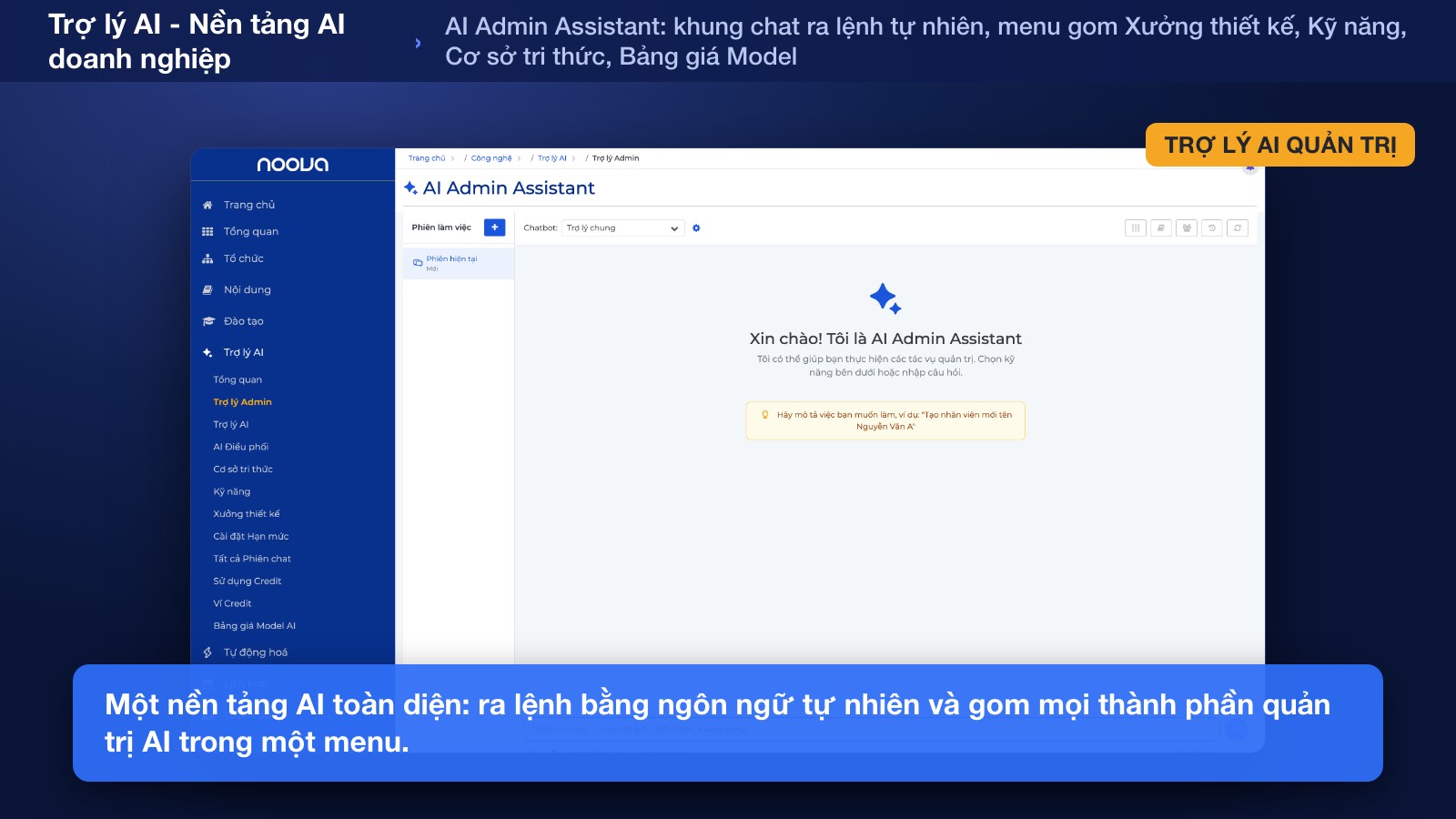1456x819 pixels.
Task: Open Ví Credit page
Action: [232, 603]
